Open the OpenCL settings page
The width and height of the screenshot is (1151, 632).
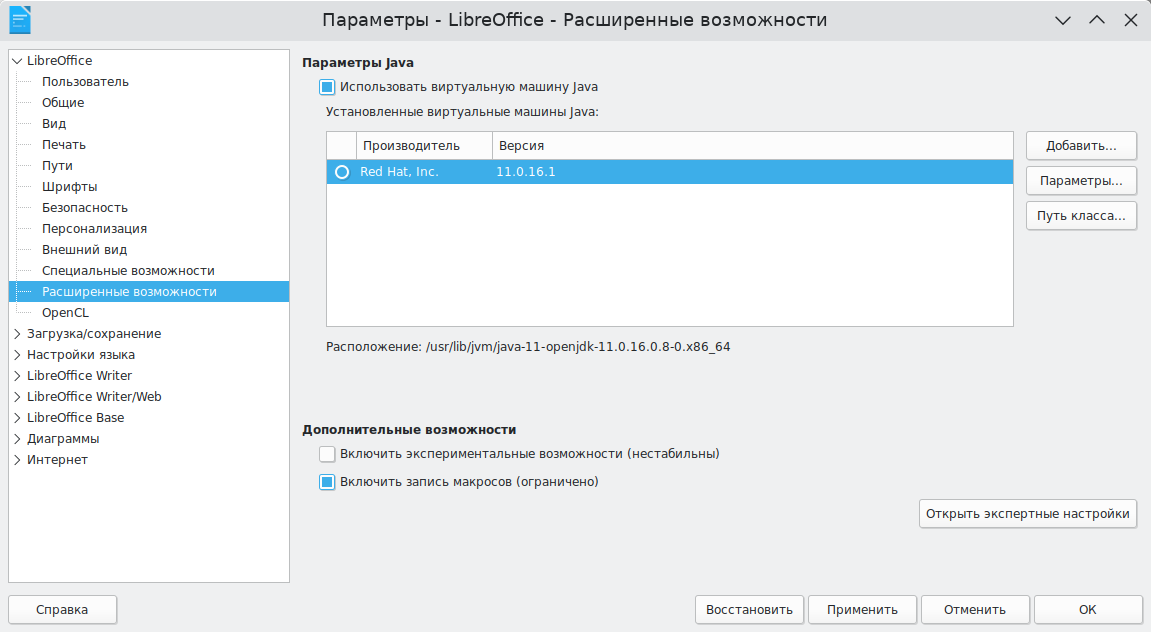[65, 313]
